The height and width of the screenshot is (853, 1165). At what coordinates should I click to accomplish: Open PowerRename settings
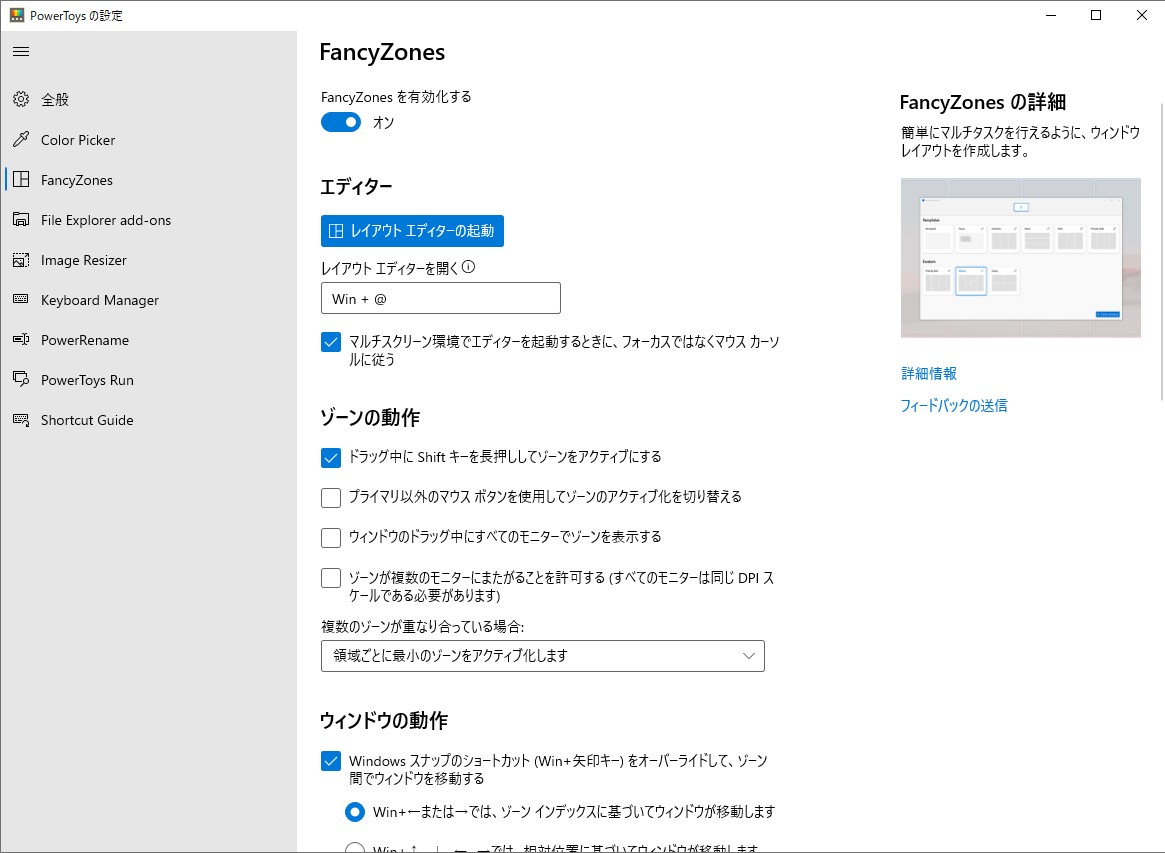point(83,340)
